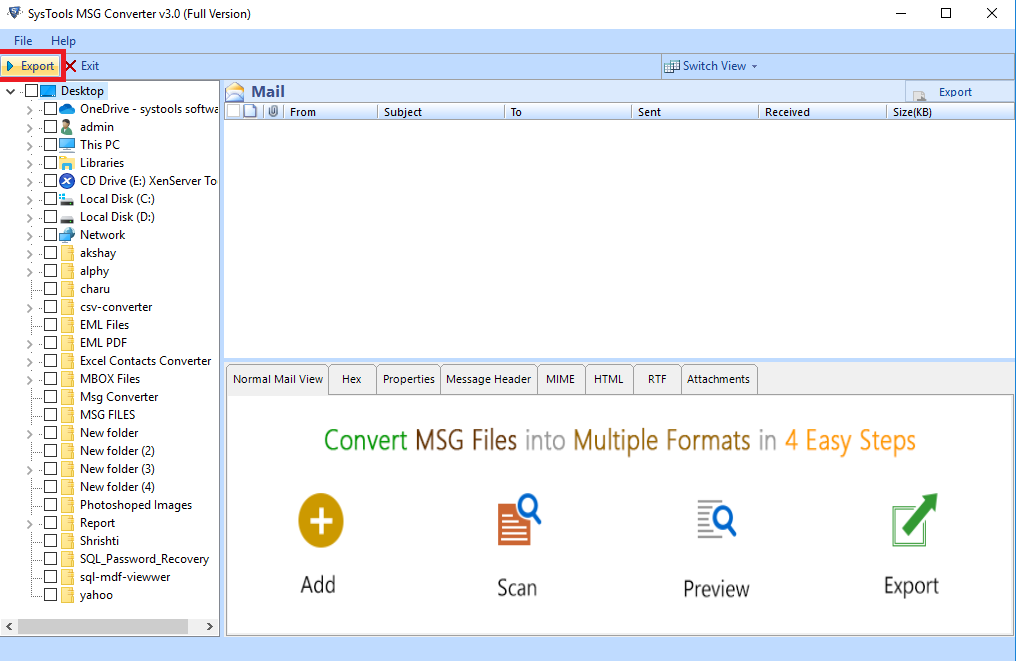Sort by the Received column header
Screen dimensions: 1016x661
click(x=822, y=111)
